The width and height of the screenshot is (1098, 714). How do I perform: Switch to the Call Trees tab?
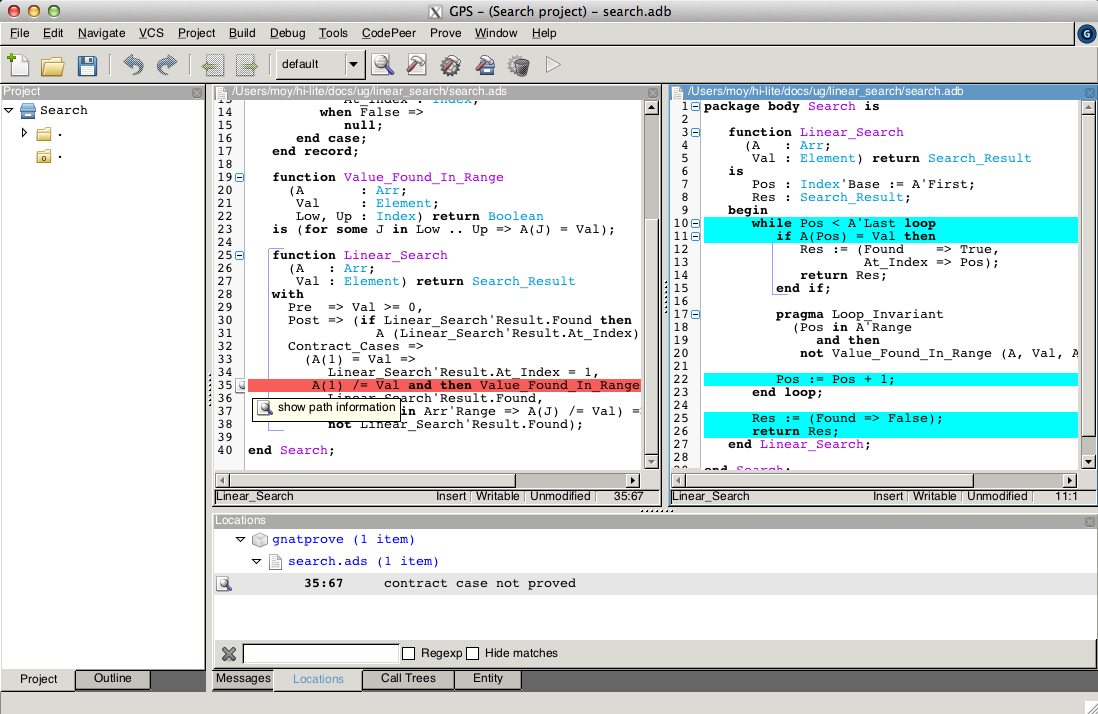tap(408, 678)
